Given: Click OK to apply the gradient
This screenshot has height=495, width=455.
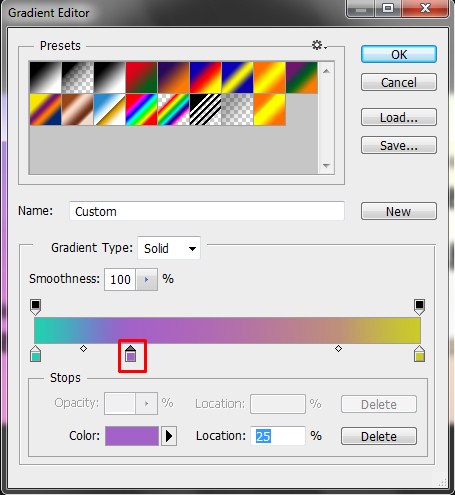Looking at the screenshot, I should tap(399, 54).
